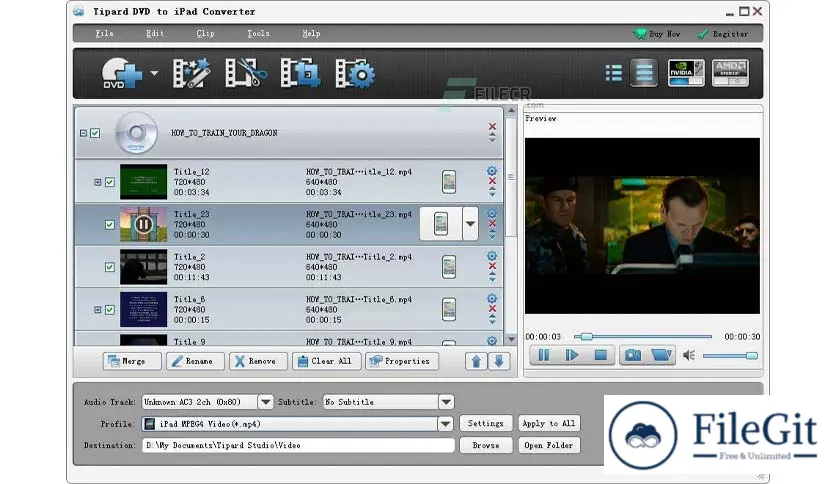Viewport: 836px width, 484px height.
Task: Open Load DVD dropdown arrow
Action: (x=154, y=73)
